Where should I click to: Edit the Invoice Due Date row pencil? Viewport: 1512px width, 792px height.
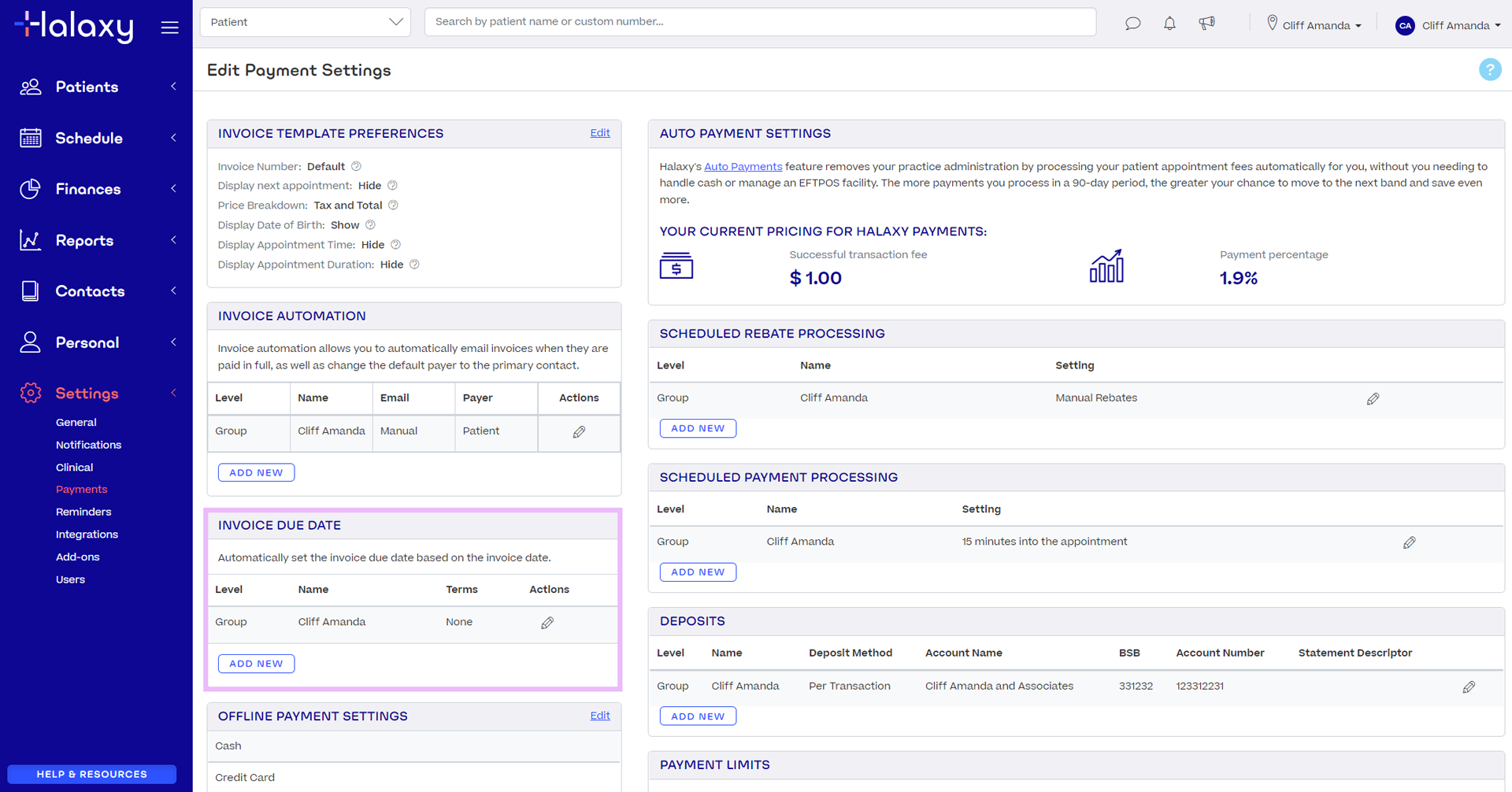click(x=547, y=623)
